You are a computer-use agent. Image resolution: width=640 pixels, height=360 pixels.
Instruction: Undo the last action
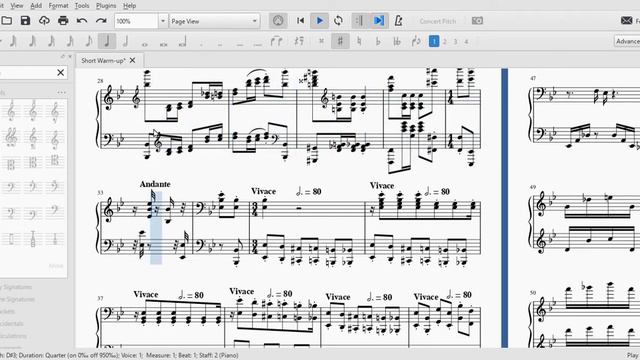point(82,21)
